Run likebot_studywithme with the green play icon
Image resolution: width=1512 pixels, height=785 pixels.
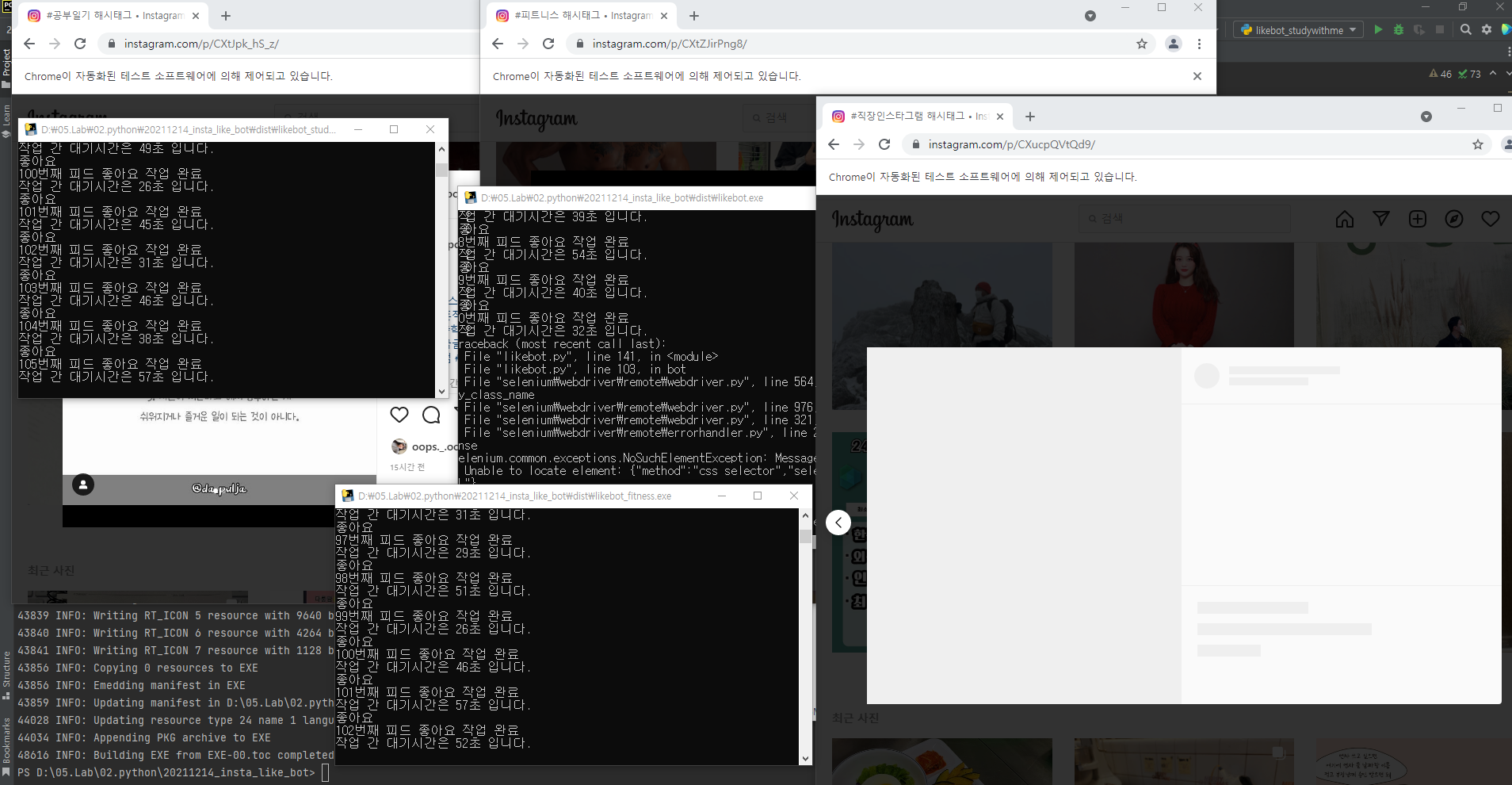click(x=1378, y=29)
